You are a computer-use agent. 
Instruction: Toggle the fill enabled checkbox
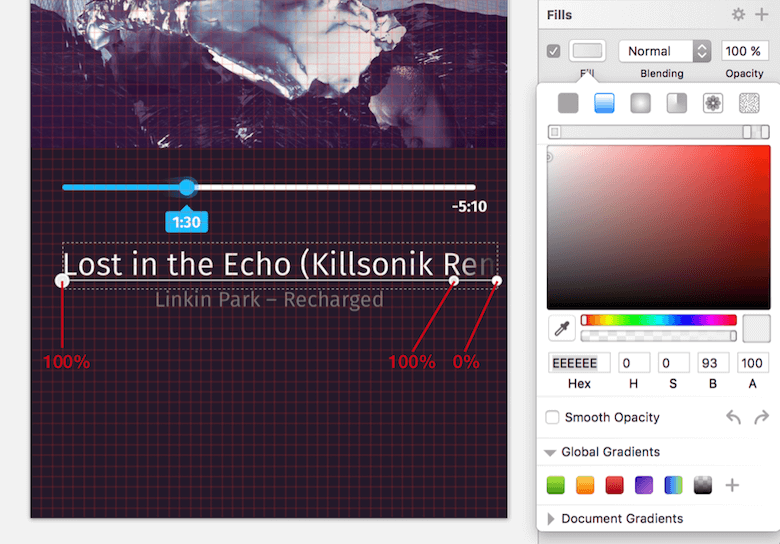[553, 51]
